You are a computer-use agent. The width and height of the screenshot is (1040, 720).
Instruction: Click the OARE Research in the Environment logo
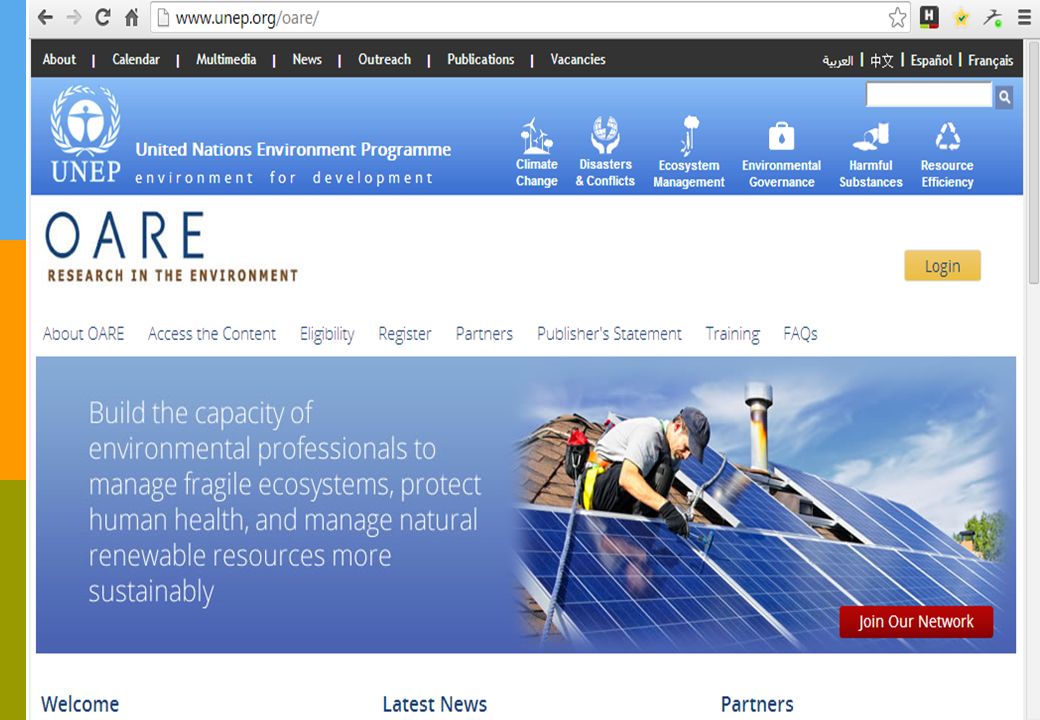172,247
